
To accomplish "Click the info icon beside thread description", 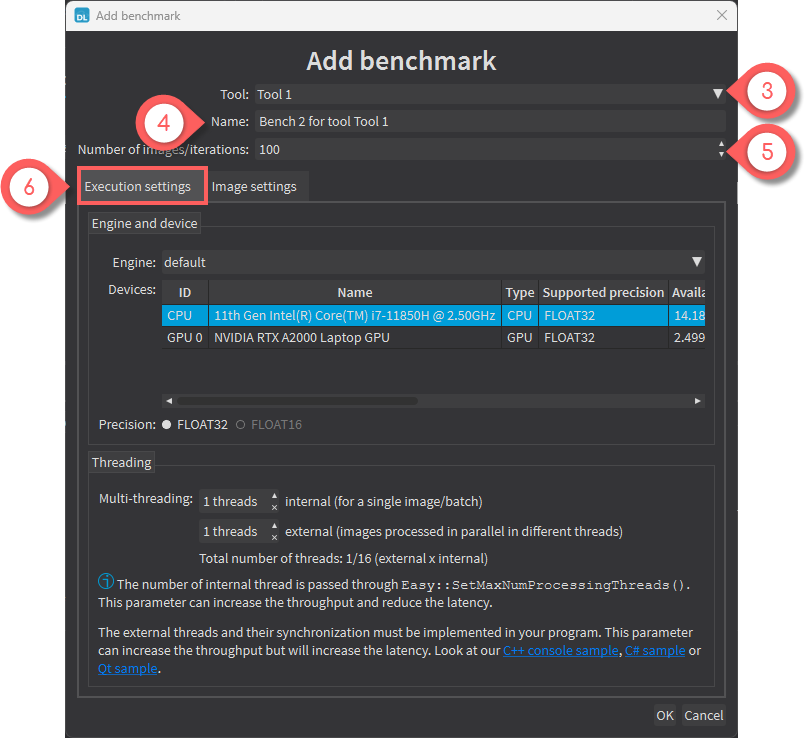I will pos(106,581).
